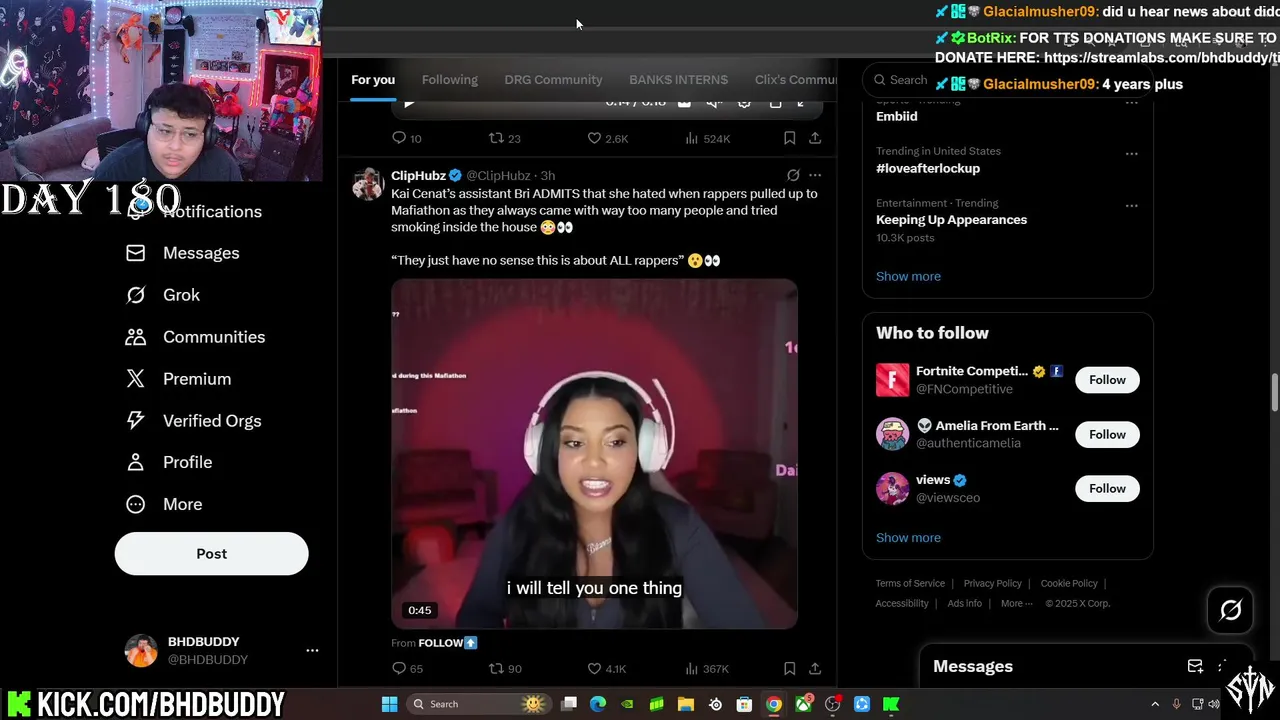
Task: Open the Kick app in the taskbar
Action: 891,704
